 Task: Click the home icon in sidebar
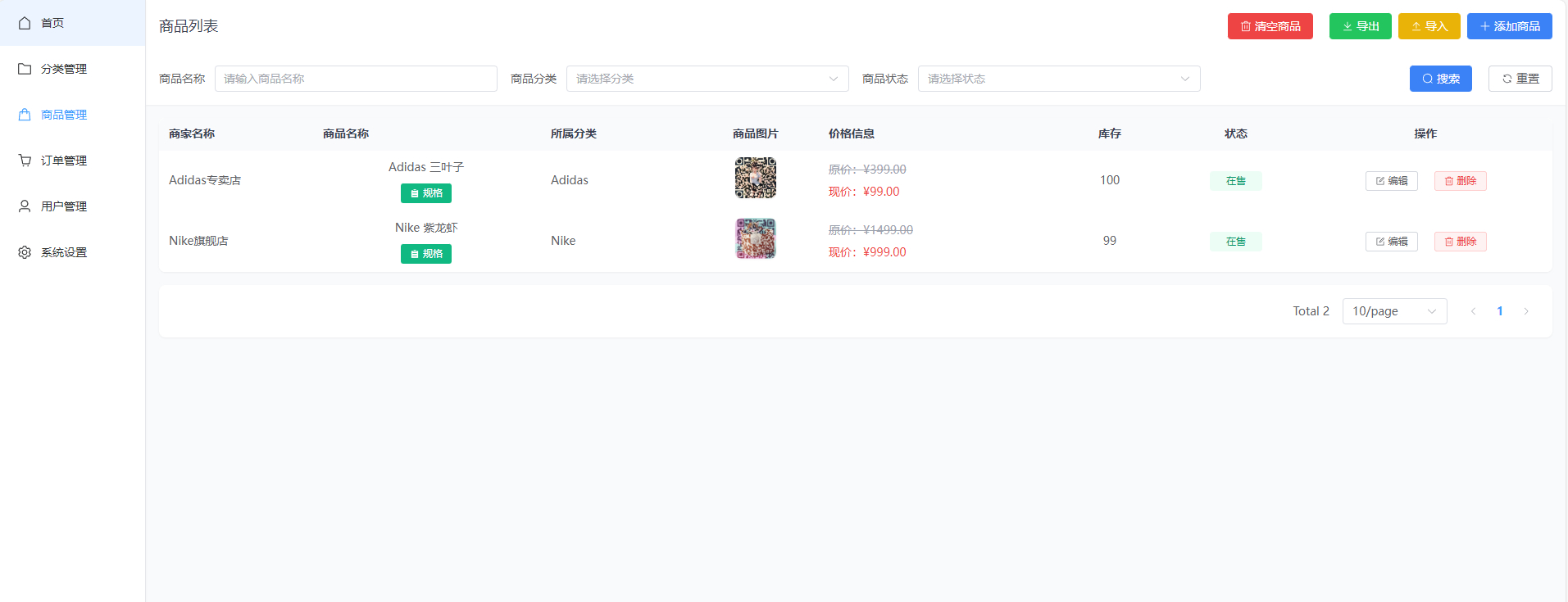[25, 23]
